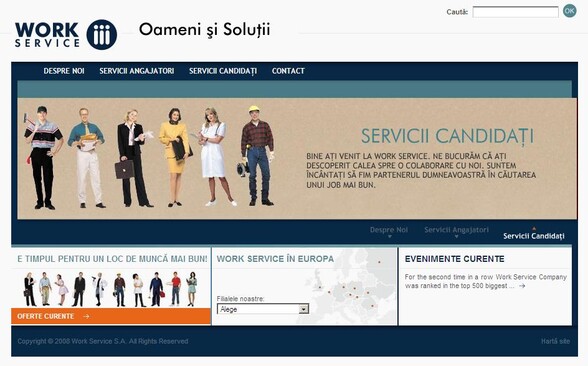Click the Hartă site footer link
588x366 pixels.
point(555,341)
